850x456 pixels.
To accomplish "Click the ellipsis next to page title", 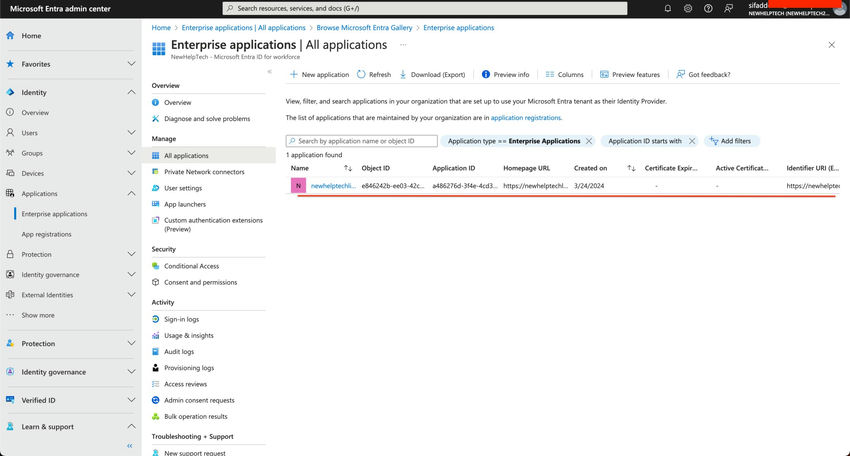I will point(403,45).
